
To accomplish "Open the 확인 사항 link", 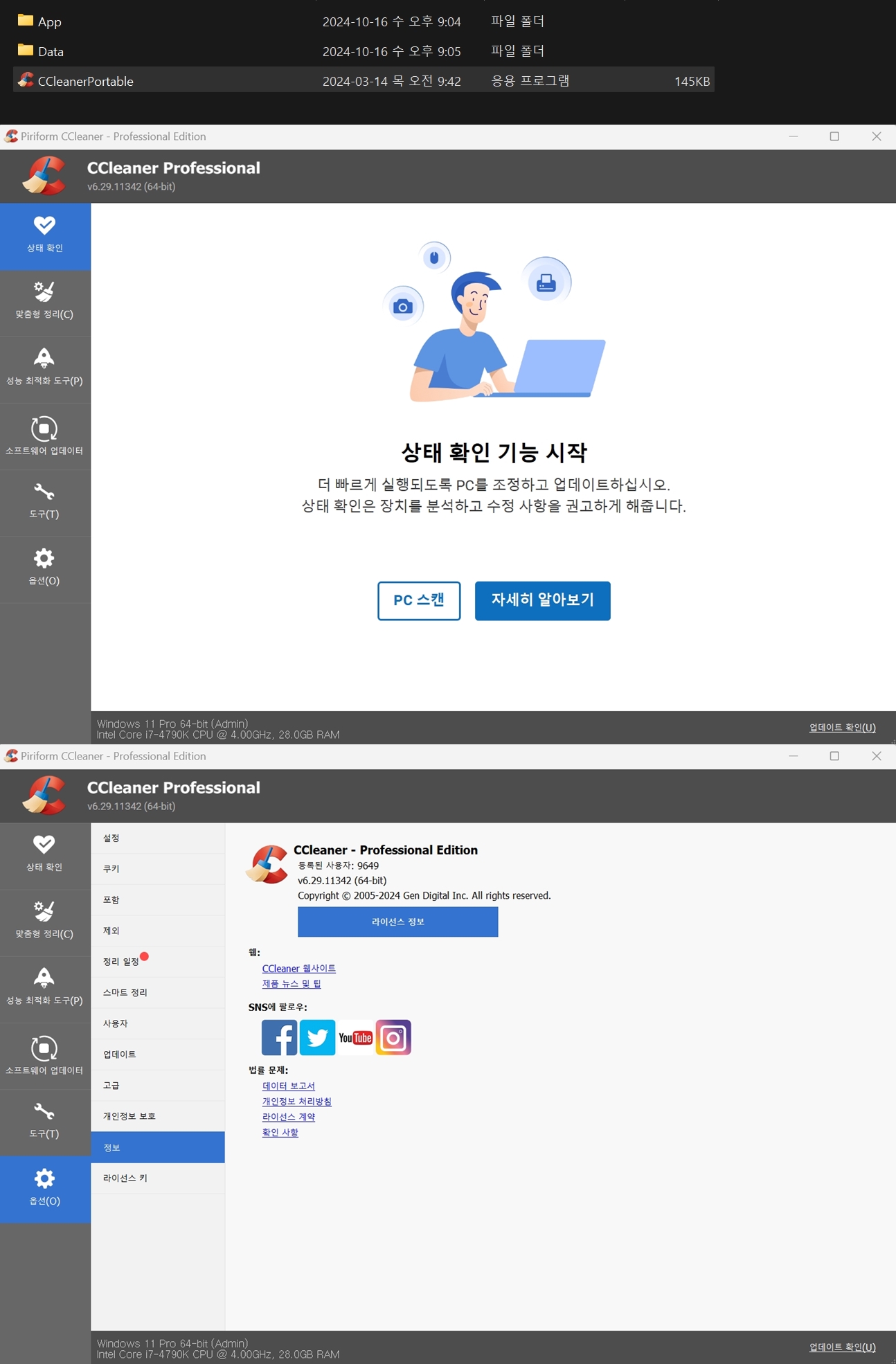I will click(280, 1132).
